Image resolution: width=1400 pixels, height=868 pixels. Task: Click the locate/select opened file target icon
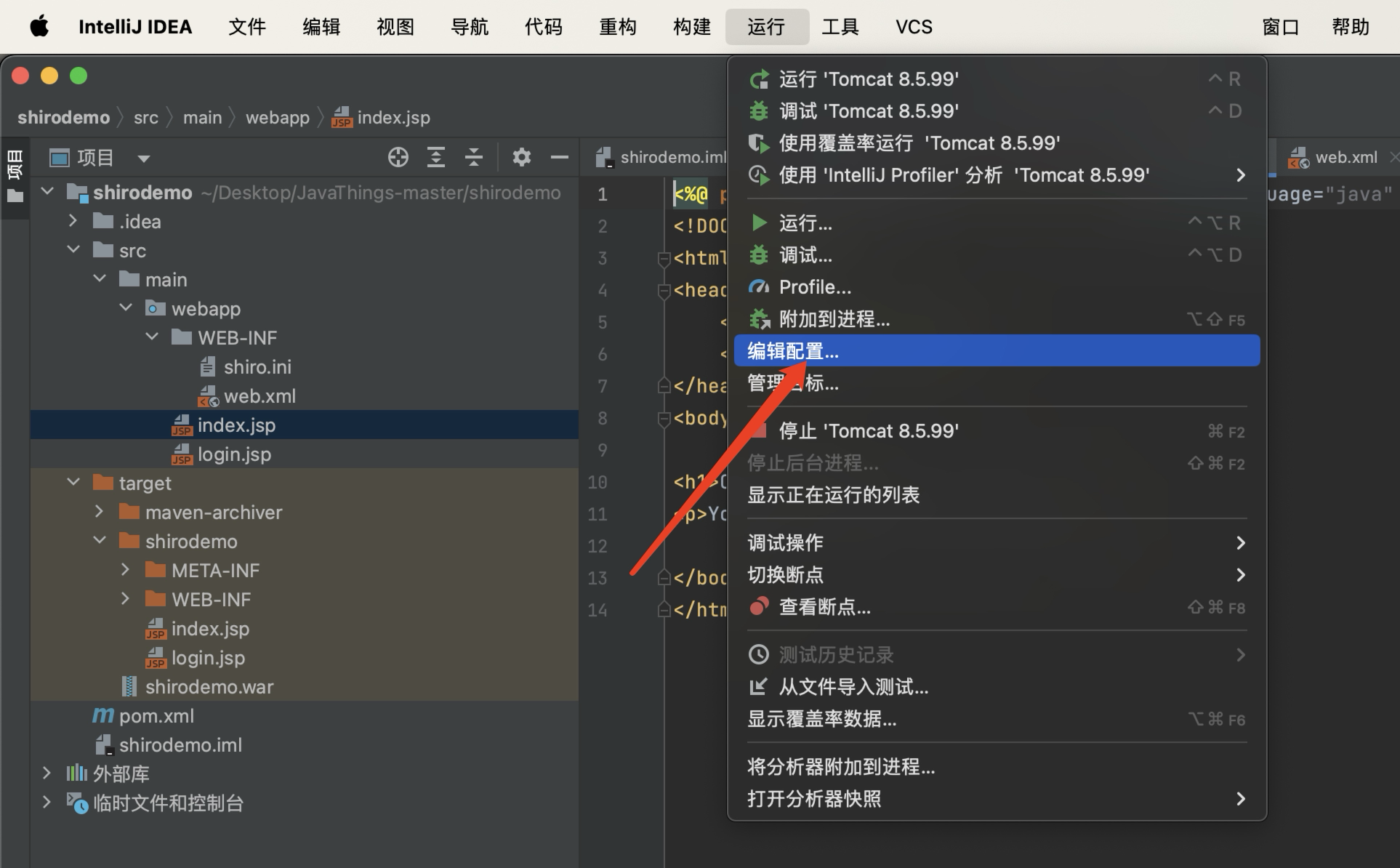398,157
